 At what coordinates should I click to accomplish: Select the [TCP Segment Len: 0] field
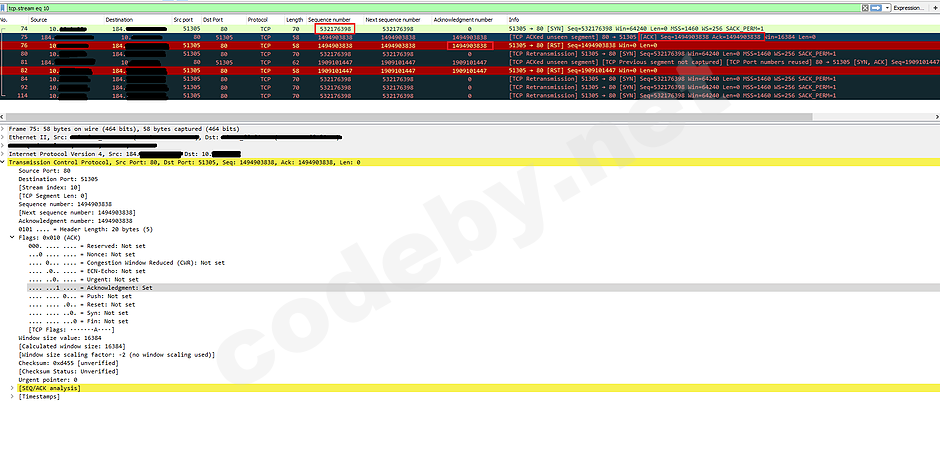53,196
